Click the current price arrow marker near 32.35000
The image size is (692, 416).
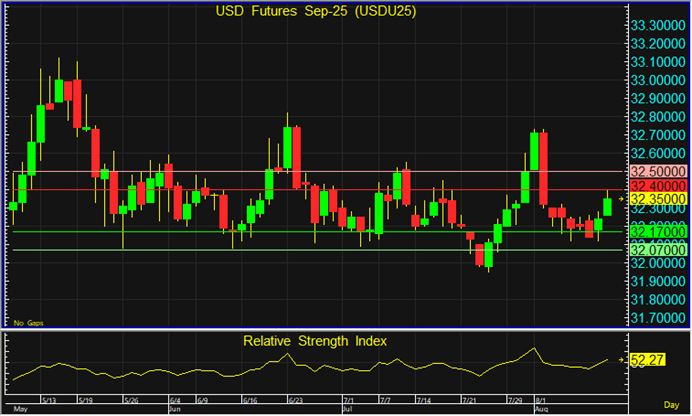pyautogui.click(x=621, y=200)
